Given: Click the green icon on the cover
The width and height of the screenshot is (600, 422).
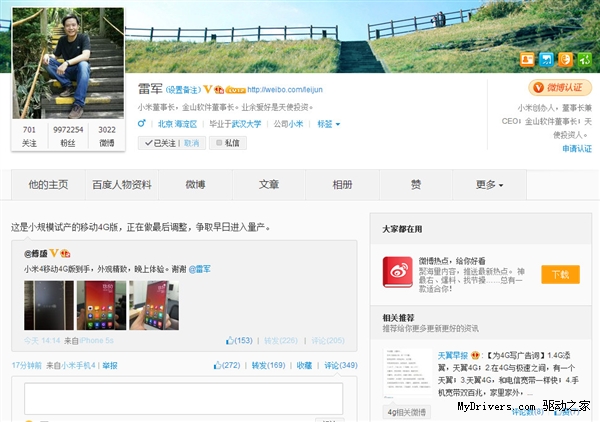Looking at the screenshot, I should coord(585,59).
